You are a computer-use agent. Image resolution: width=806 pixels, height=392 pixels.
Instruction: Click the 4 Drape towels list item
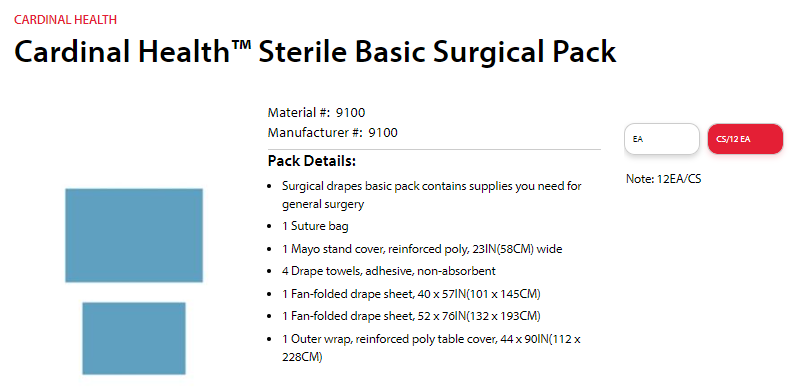[389, 271]
